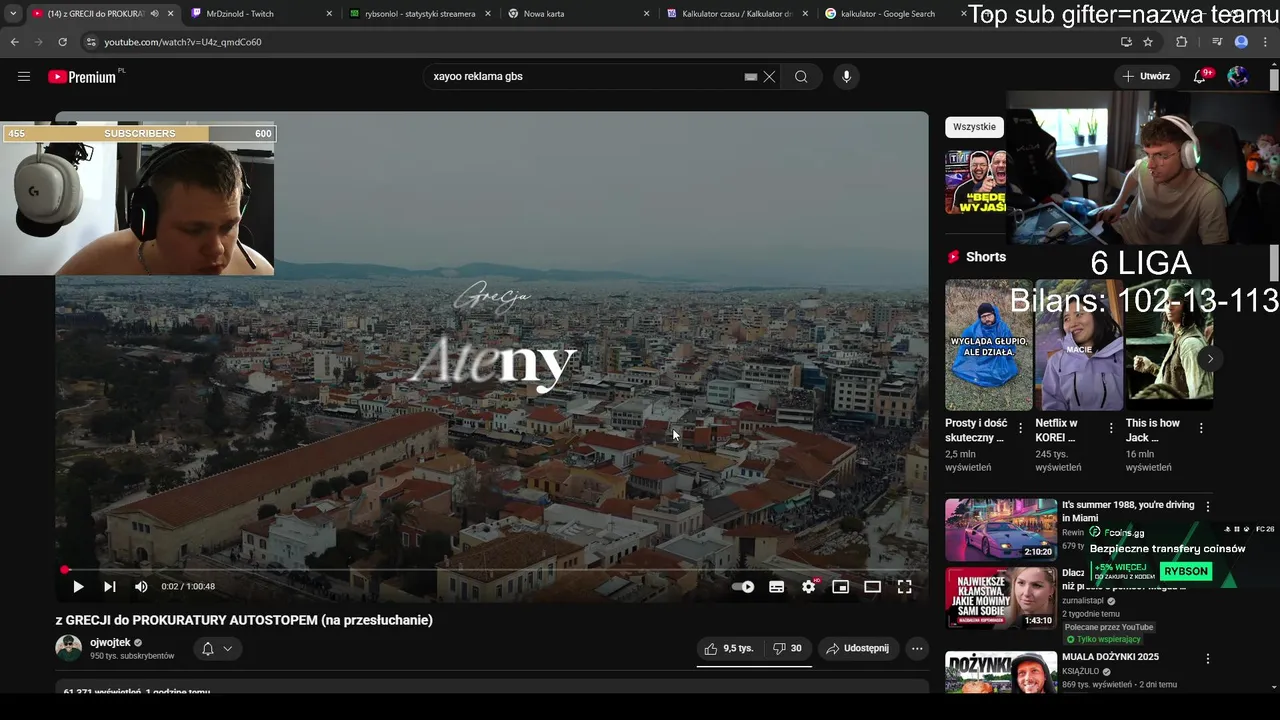The width and height of the screenshot is (1280, 720).
Task: Open the Netflix w KOREI short
Action: point(1079,345)
